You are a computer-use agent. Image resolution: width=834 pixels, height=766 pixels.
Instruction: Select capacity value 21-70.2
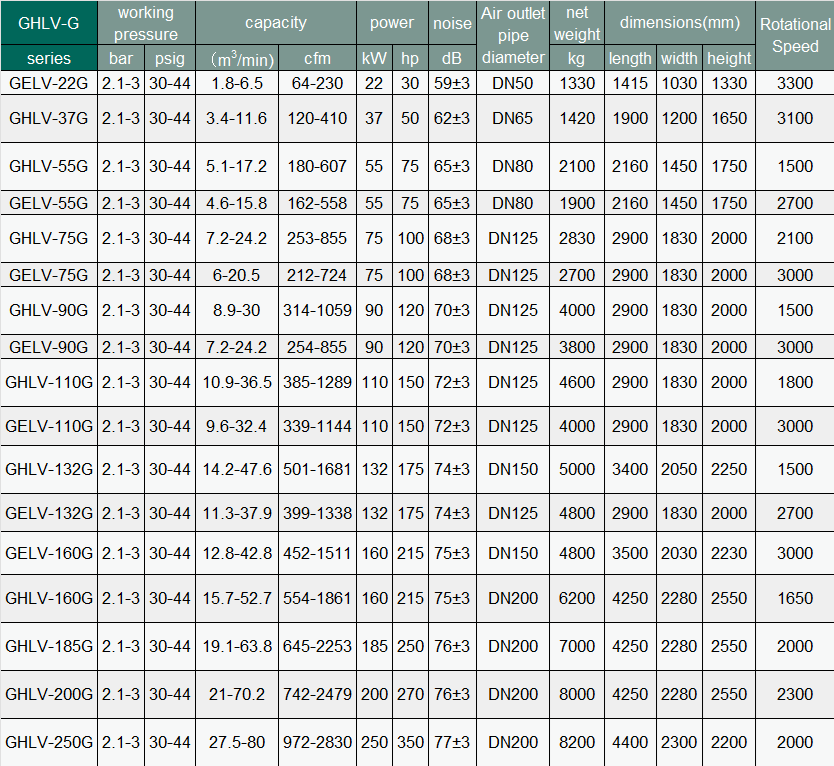[x=237, y=694]
